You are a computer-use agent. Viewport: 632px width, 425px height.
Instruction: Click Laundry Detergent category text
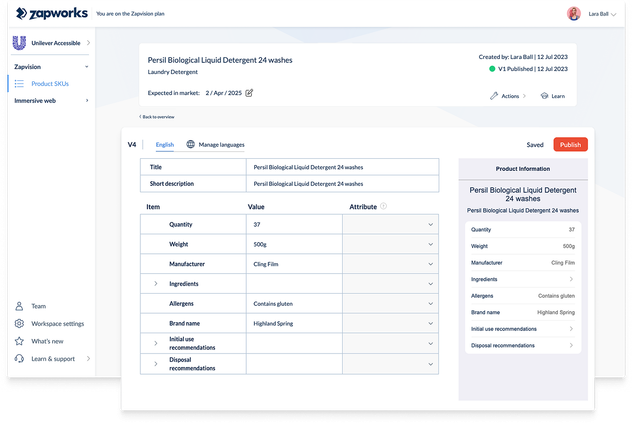pos(173,72)
